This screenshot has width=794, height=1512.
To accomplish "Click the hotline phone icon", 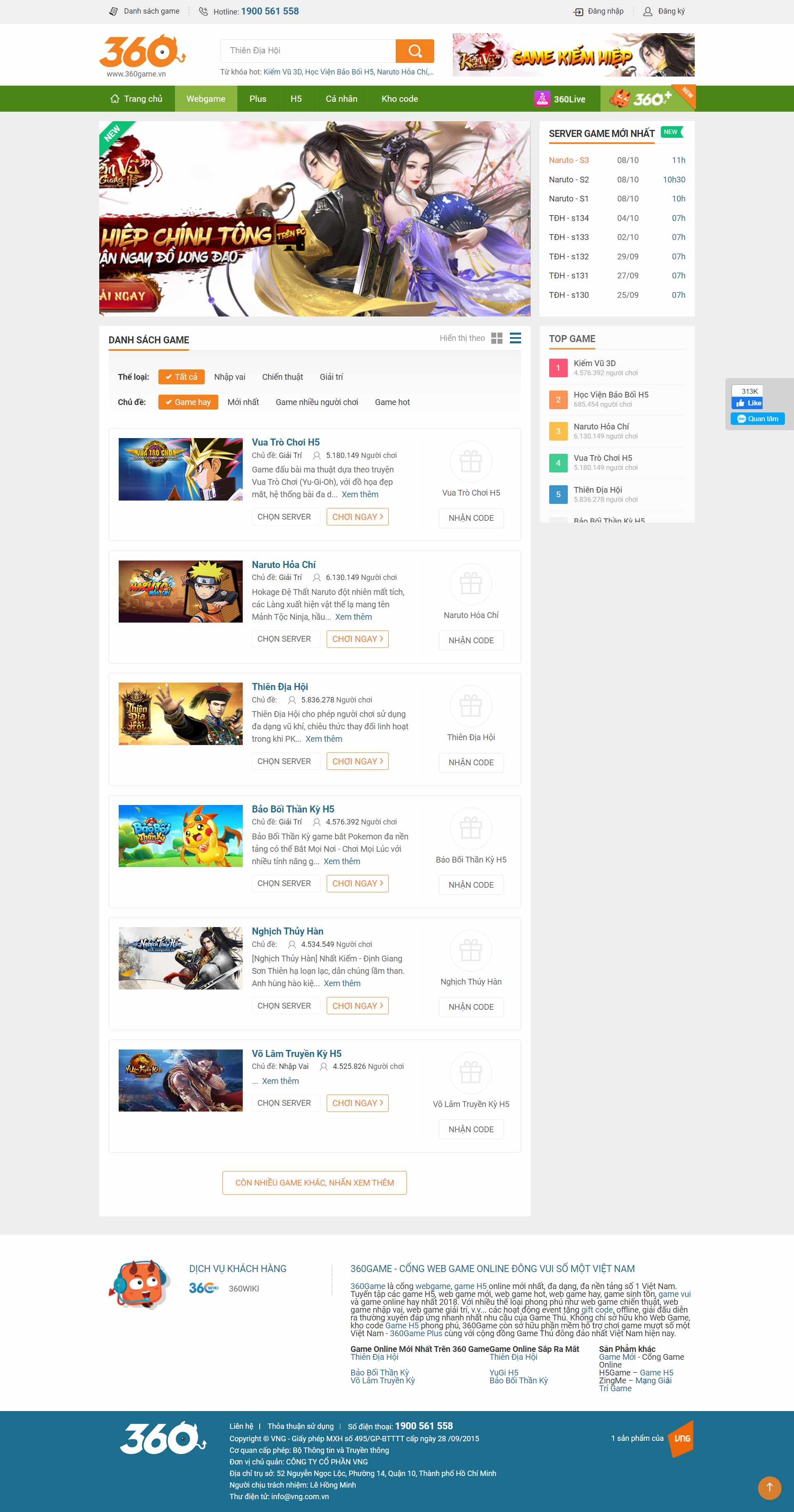I will (x=203, y=11).
